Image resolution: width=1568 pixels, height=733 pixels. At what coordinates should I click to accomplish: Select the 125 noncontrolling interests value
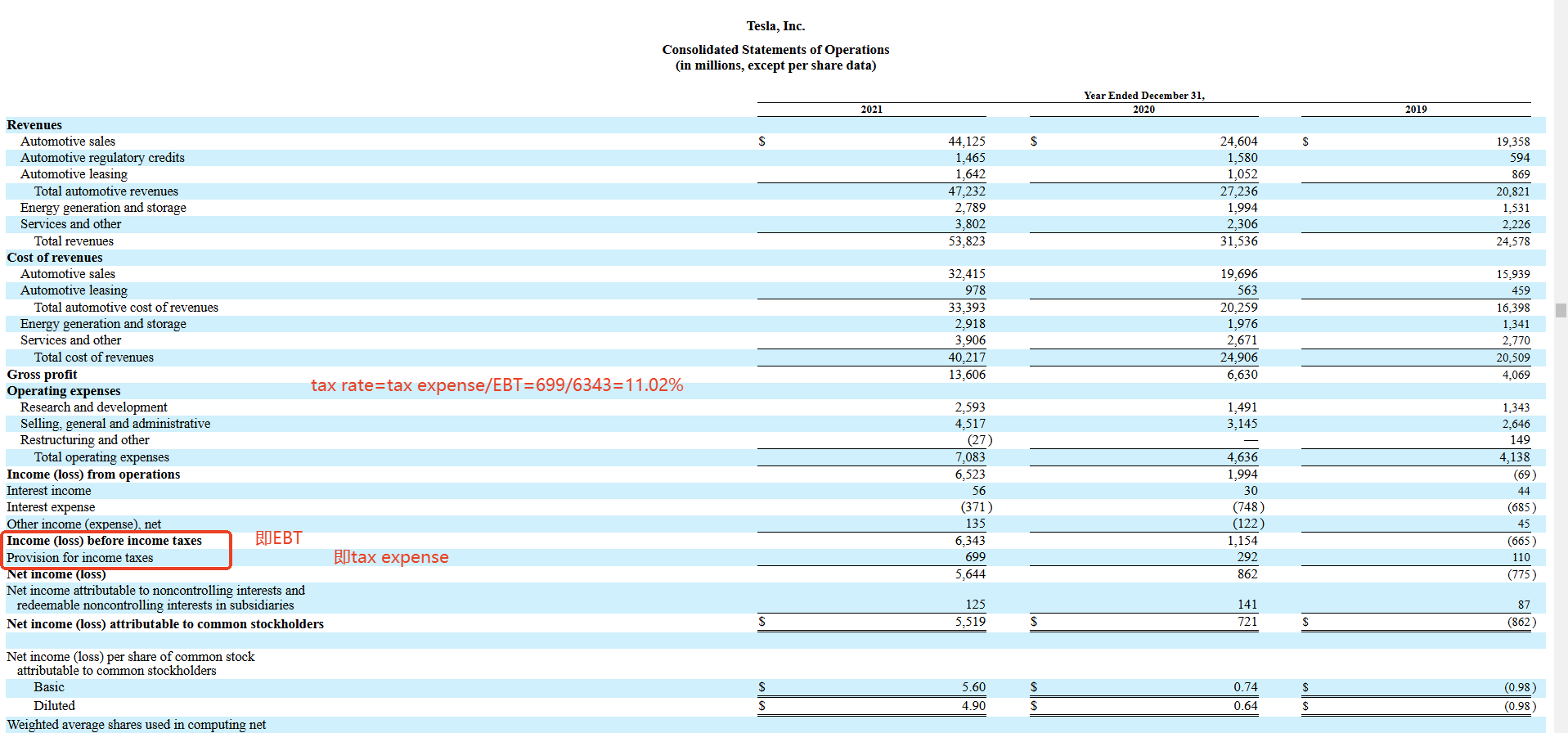pyautogui.click(x=976, y=605)
